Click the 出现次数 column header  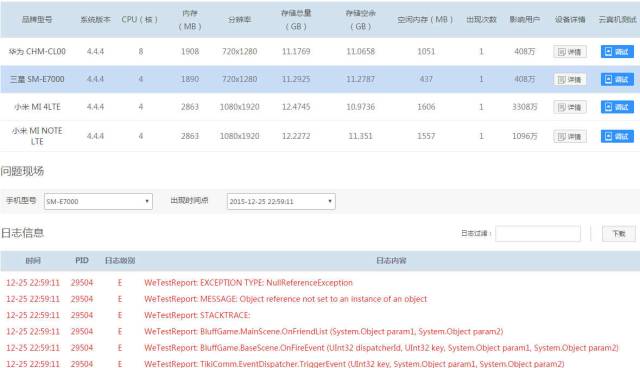[481, 19]
